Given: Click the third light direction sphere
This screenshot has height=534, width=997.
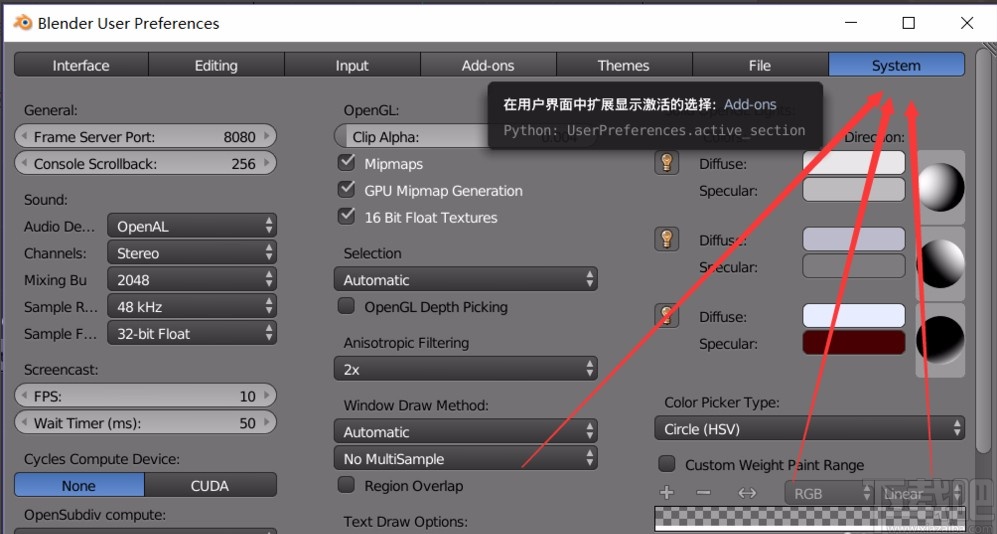Looking at the screenshot, I should [940, 339].
